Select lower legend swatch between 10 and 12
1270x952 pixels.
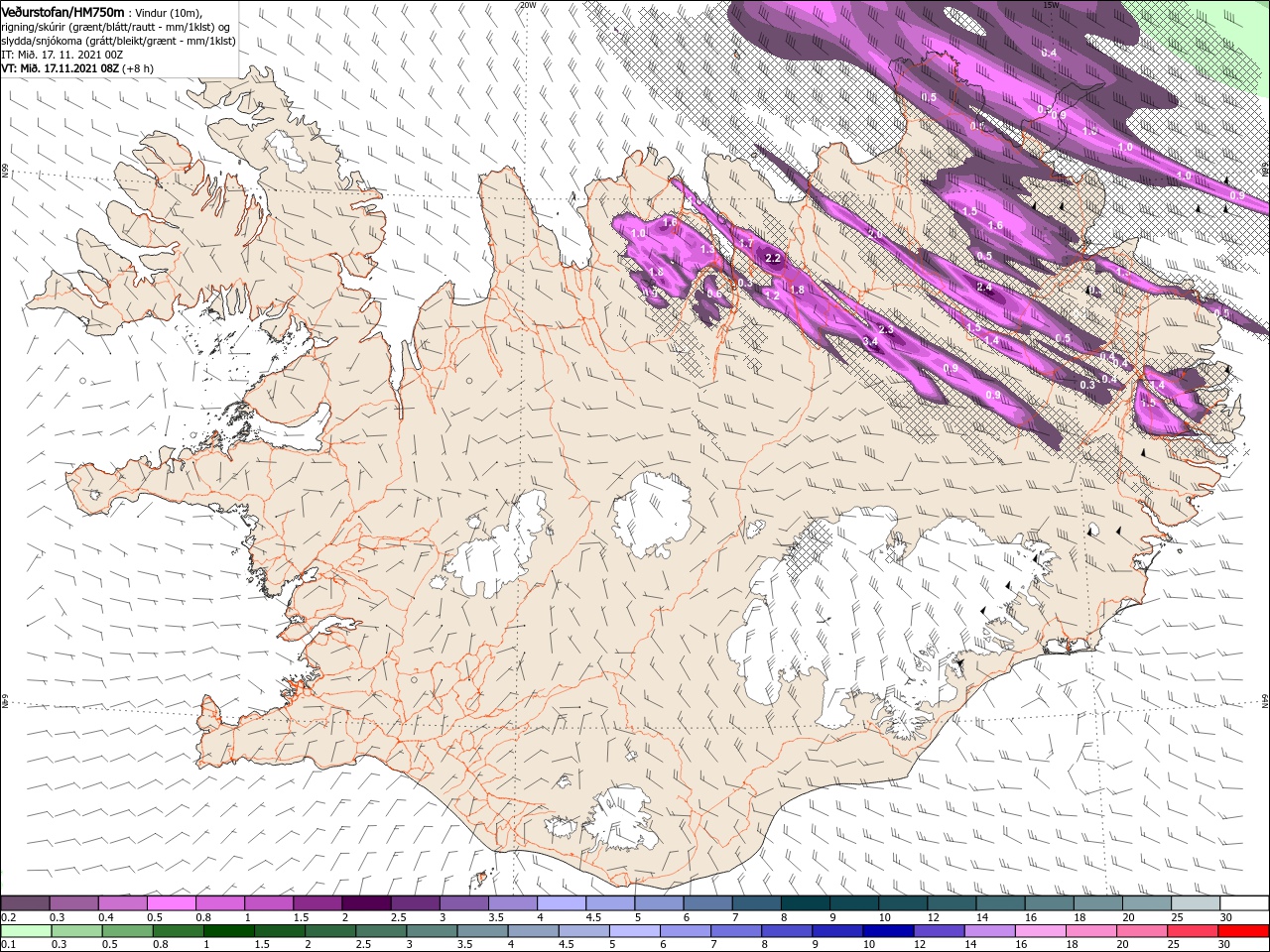888,931
